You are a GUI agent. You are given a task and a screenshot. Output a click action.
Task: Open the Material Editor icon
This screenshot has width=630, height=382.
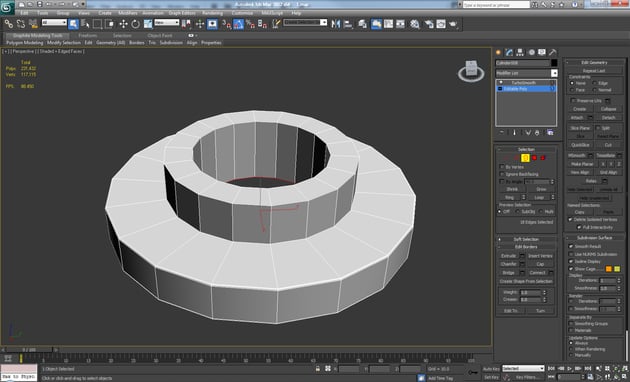pyautogui.click(x=415, y=24)
